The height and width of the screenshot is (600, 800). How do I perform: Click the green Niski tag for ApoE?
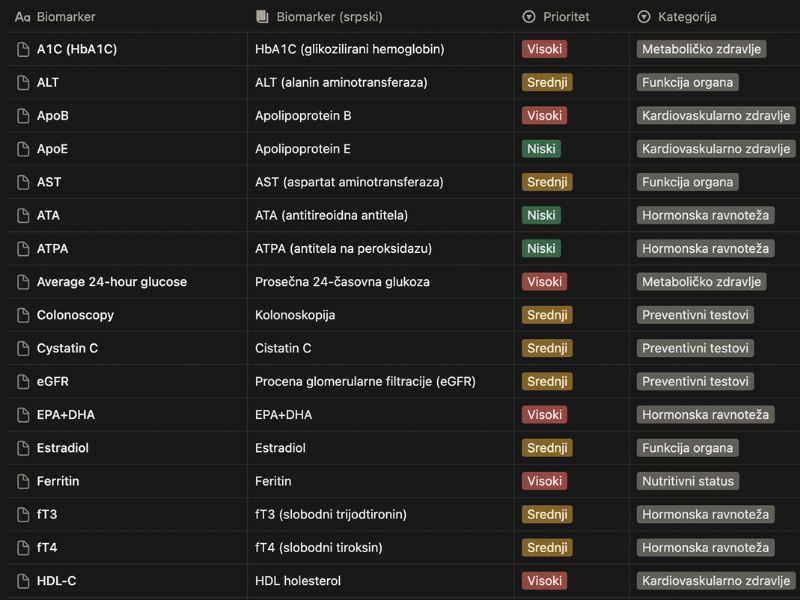[x=541, y=149]
